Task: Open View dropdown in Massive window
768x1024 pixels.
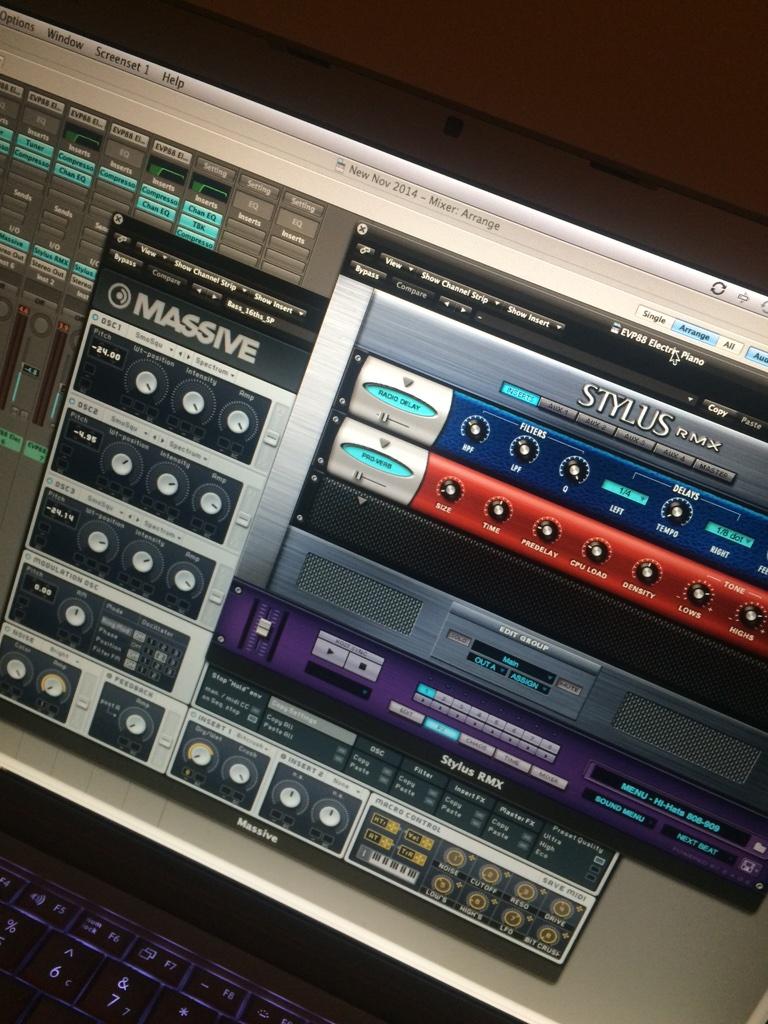Action: (x=152, y=253)
